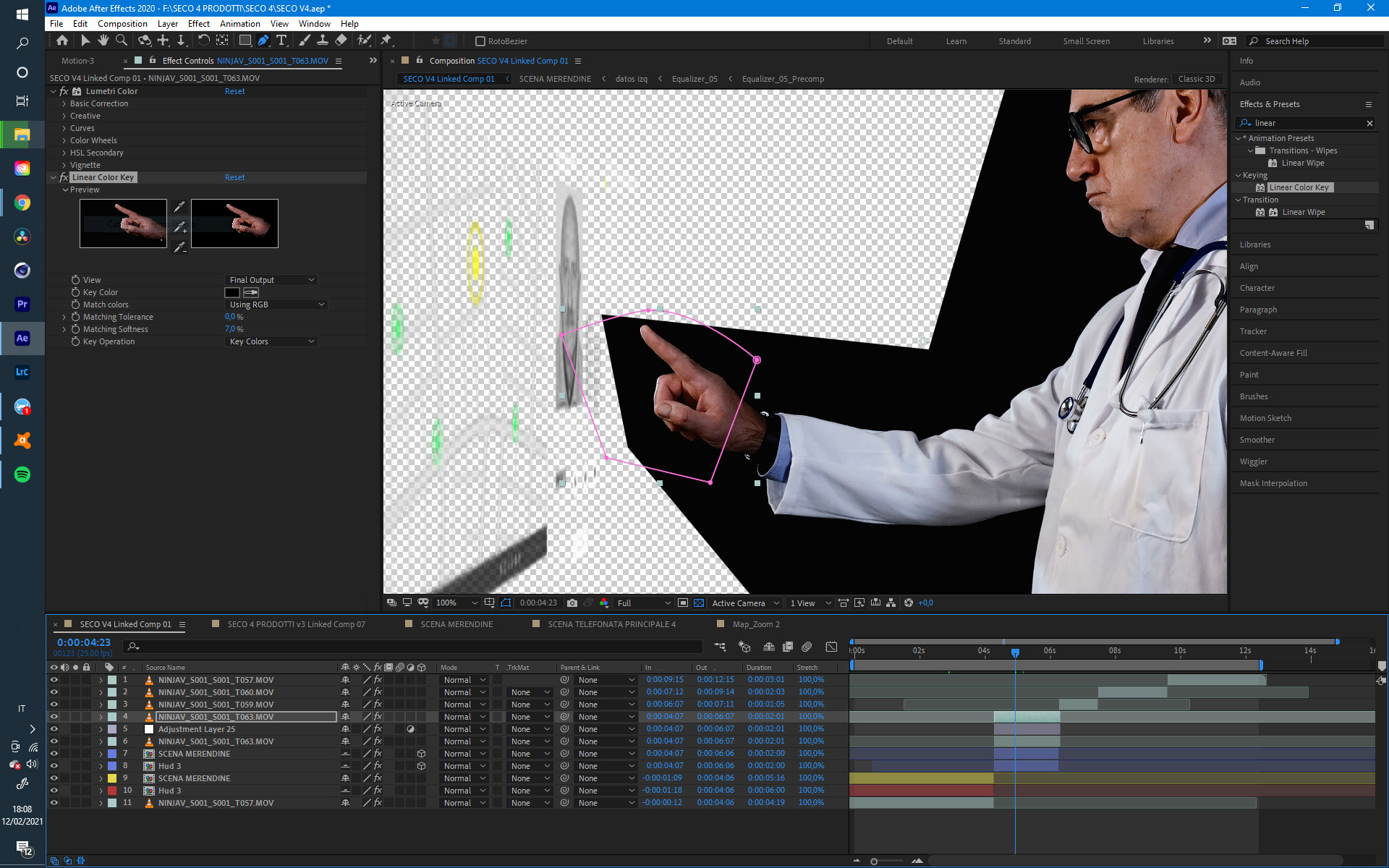Toggle visibility of layer 10 Hud 3
Screen dimensions: 1389x868
54,791
